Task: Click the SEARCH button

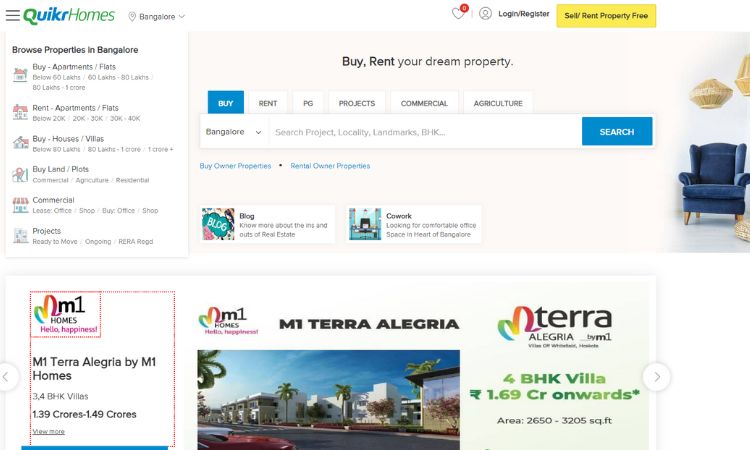Action: tap(617, 132)
